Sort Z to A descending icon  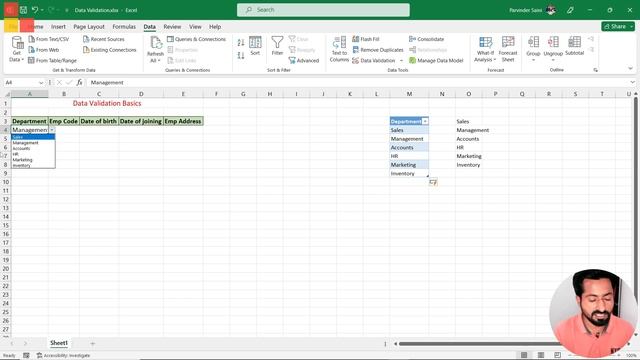coord(241,56)
